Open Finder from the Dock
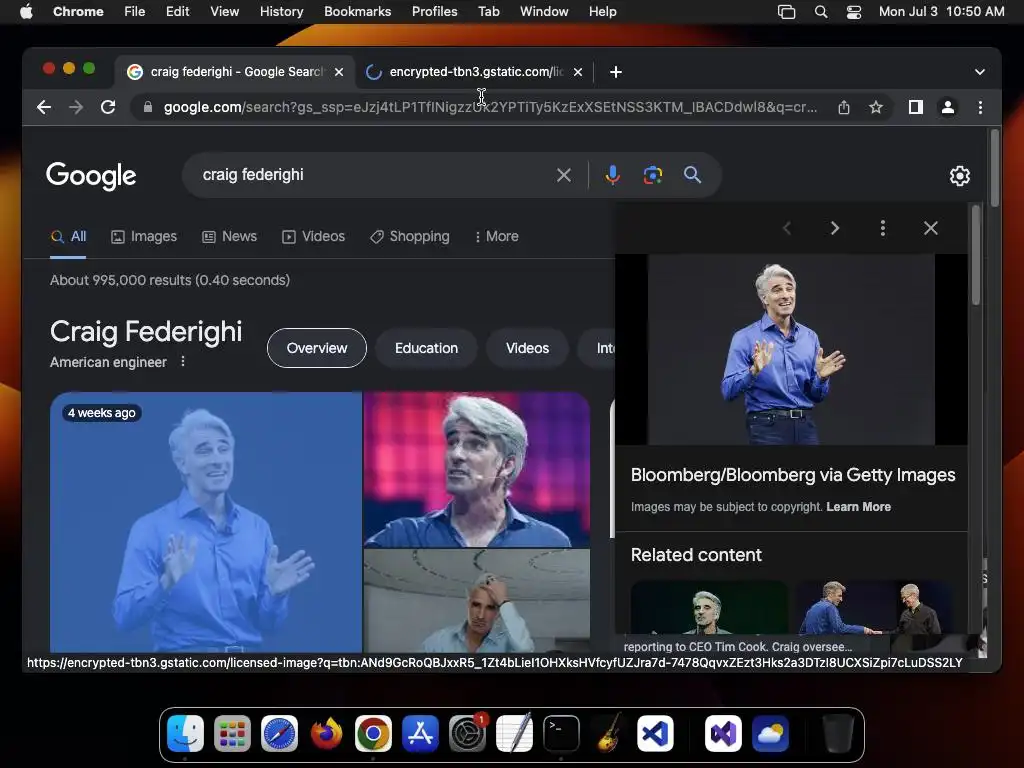The width and height of the screenshot is (1024, 768). click(x=185, y=733)
